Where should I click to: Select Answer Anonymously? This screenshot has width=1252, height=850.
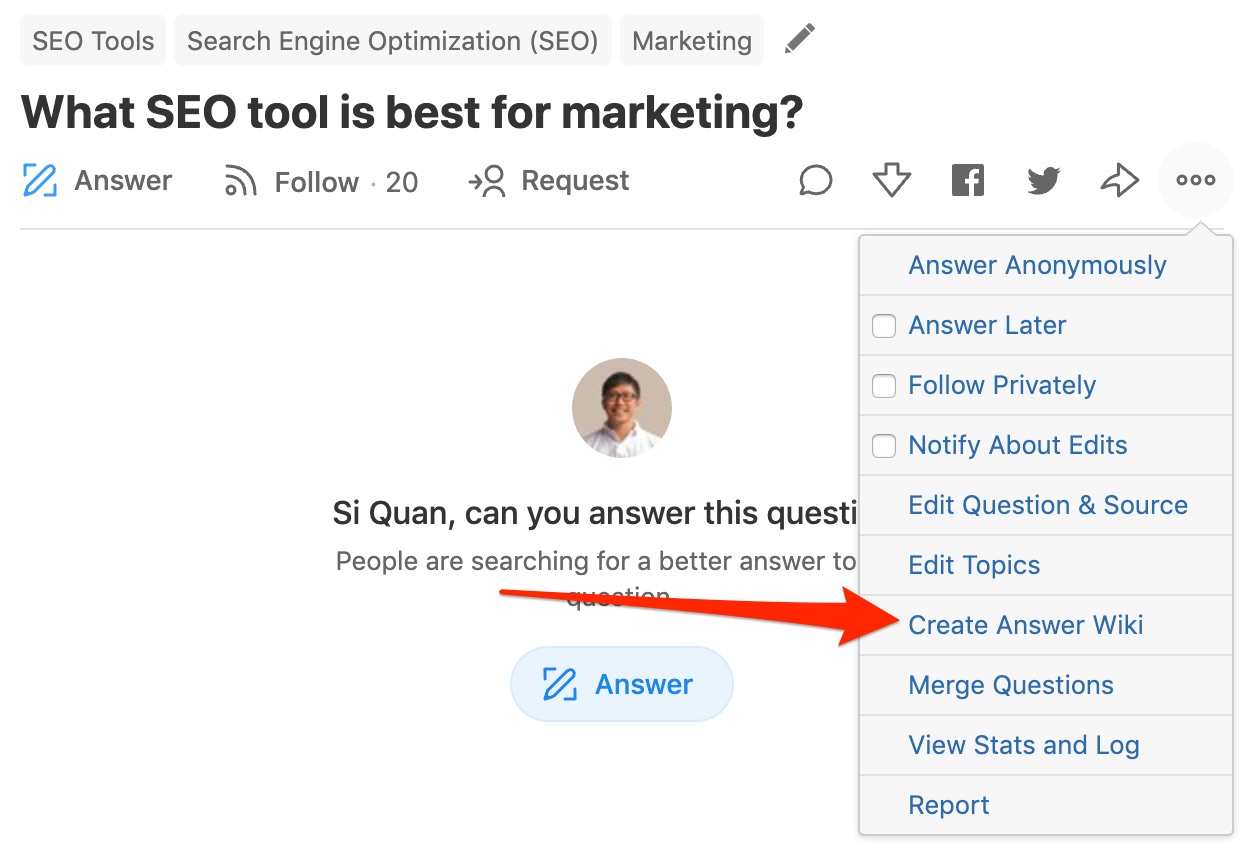click(1037, 264)
